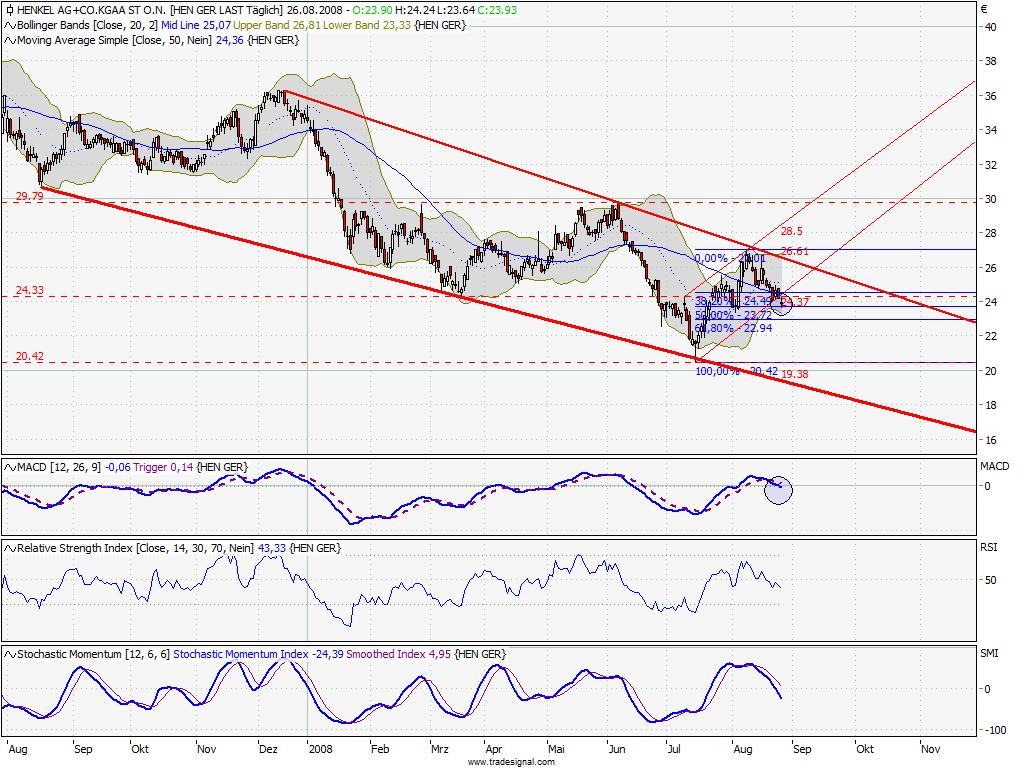Click the Trigger 0,14 value

click(x=162, y=468)
